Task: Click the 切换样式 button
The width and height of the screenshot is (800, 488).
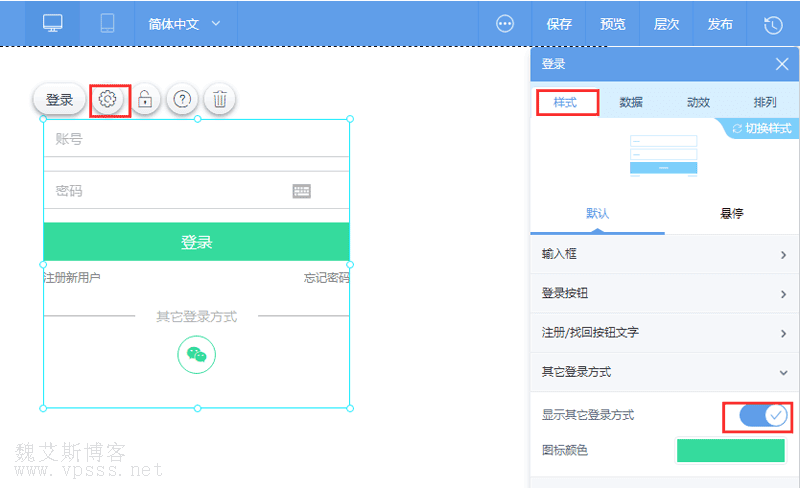Action: (x=762, y=128)
